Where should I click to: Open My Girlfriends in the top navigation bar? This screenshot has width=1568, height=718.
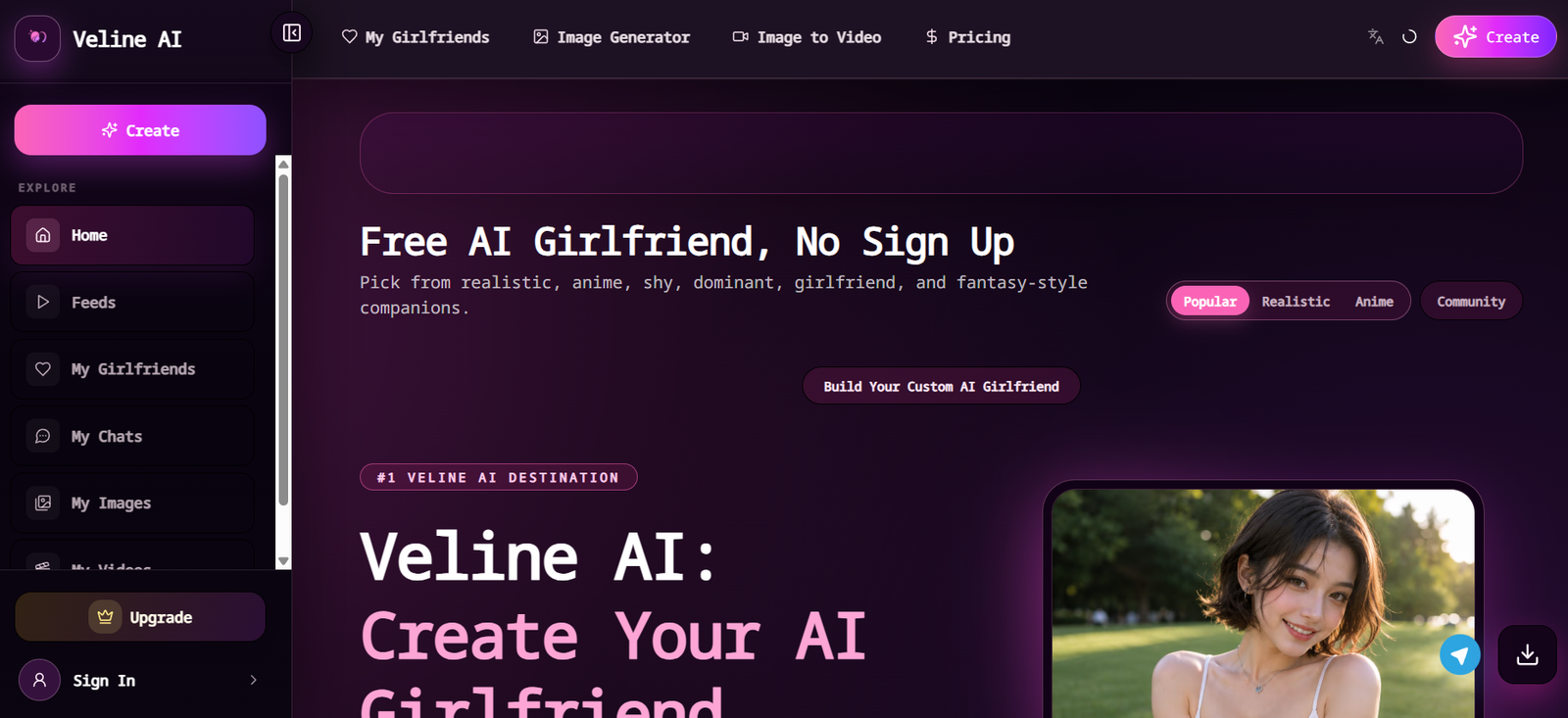(x=416, y=37)
